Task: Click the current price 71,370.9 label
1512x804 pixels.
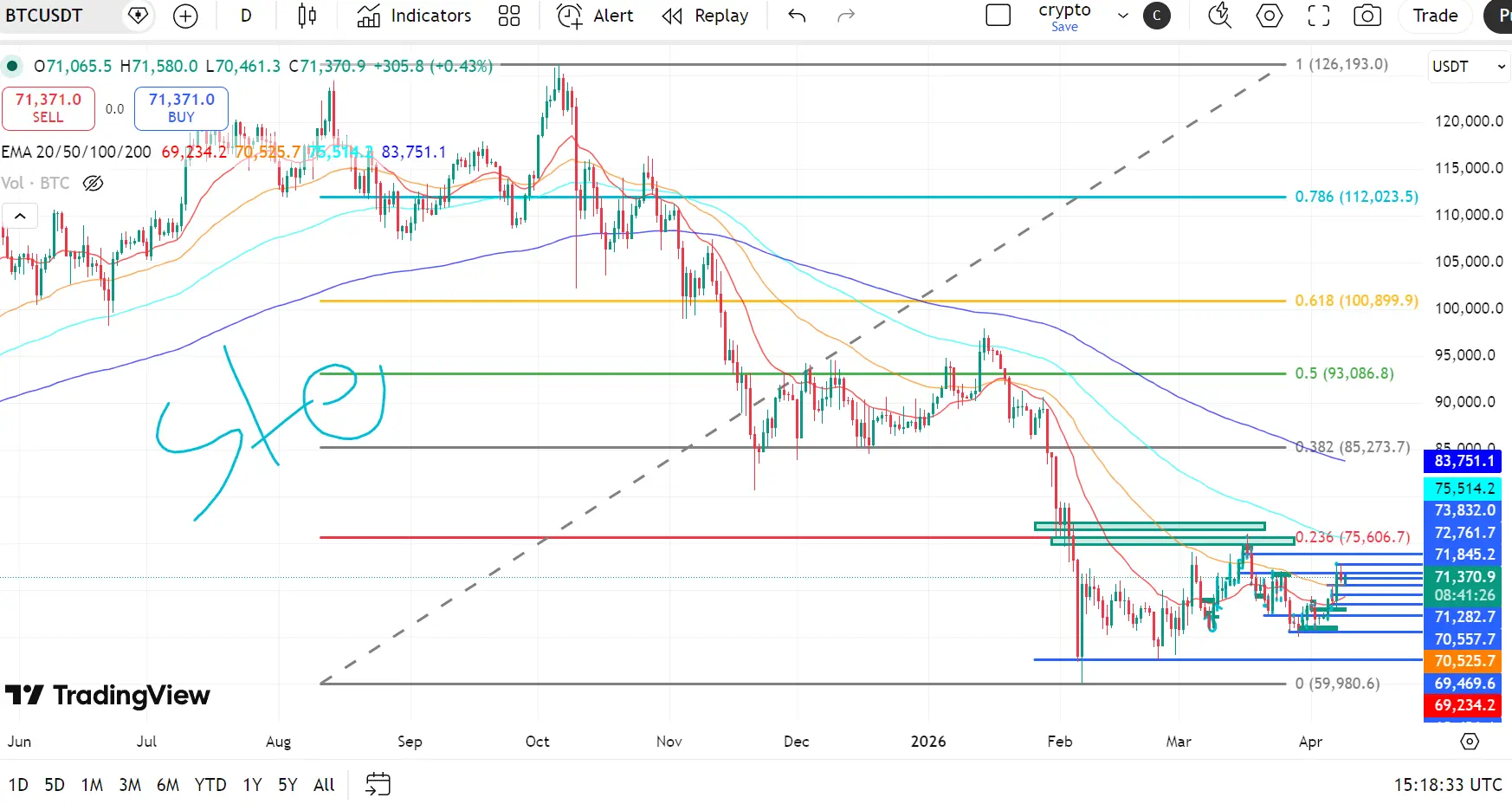Action: 1464,577
